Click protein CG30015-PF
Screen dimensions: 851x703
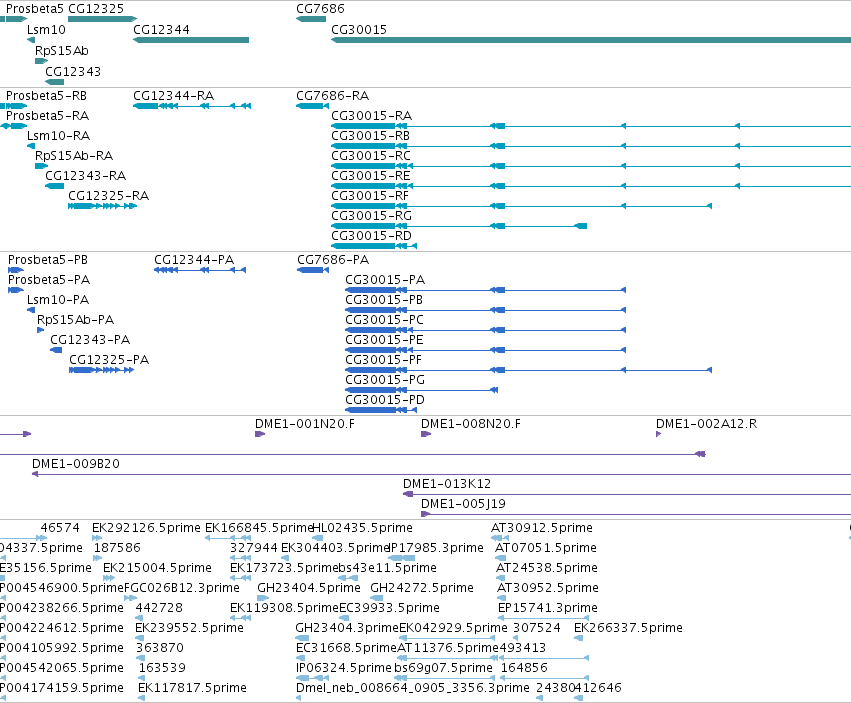[383, 360]
